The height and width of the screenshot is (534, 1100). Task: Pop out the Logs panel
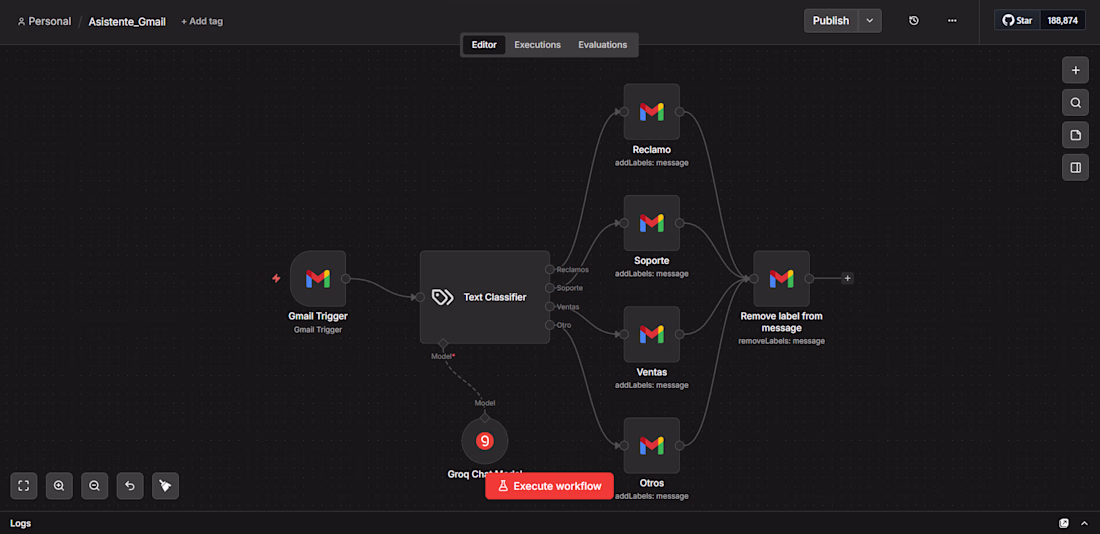(x=1064, y=523)
